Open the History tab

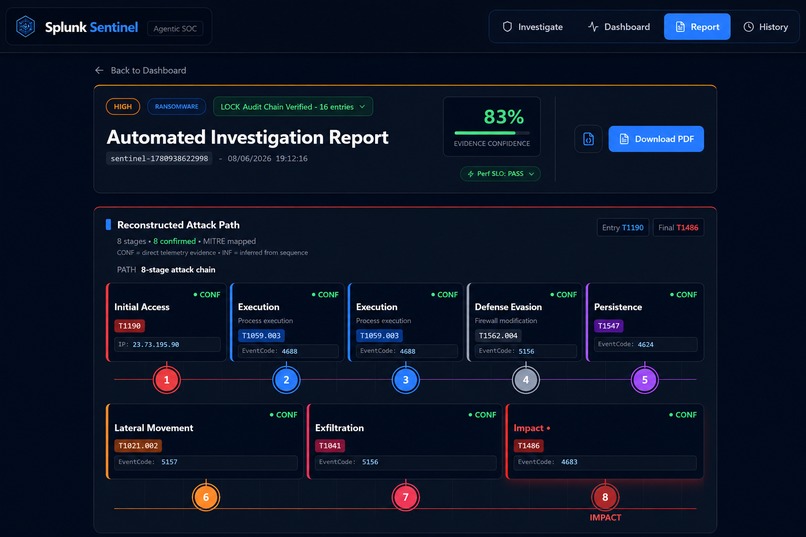click(x=765, y=27)
